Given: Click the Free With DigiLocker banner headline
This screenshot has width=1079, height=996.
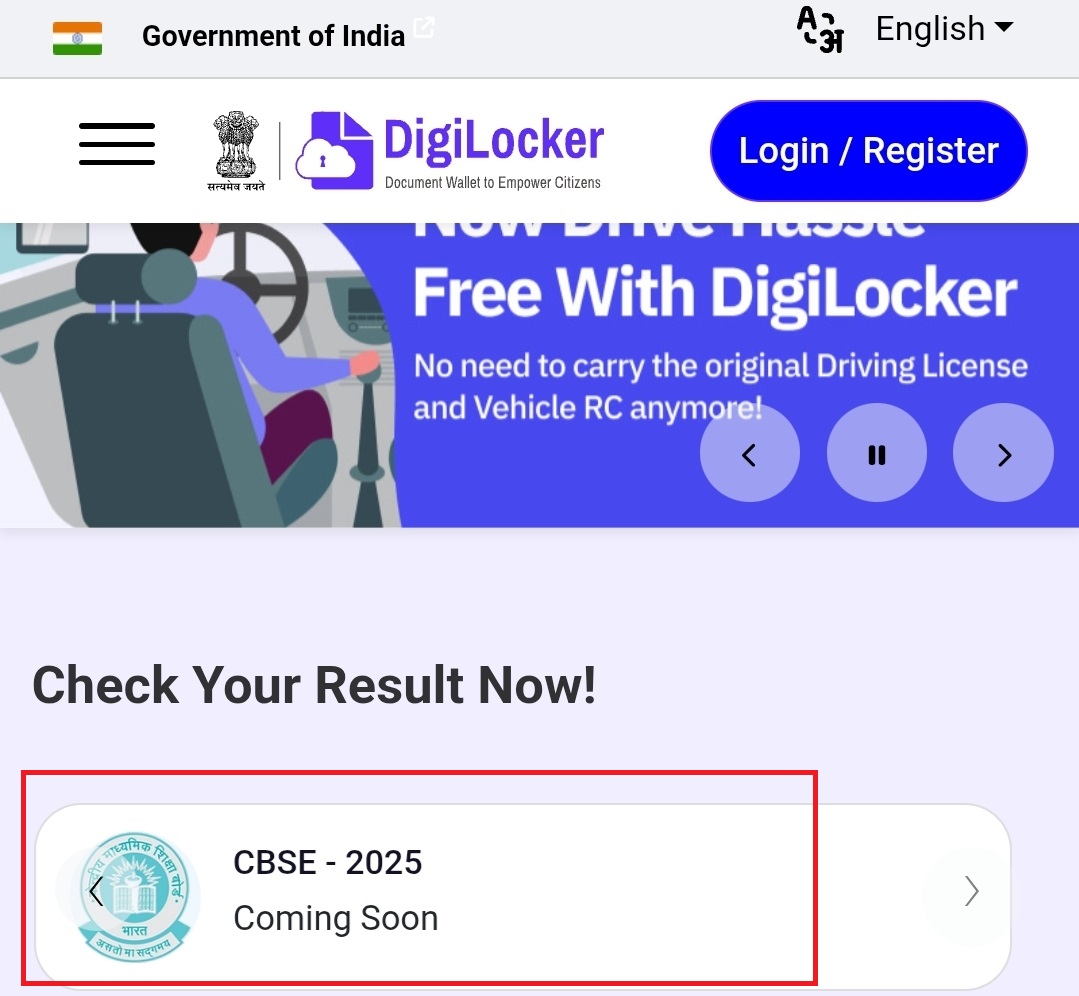Looking at the screenshot, I should coord(716,293).
